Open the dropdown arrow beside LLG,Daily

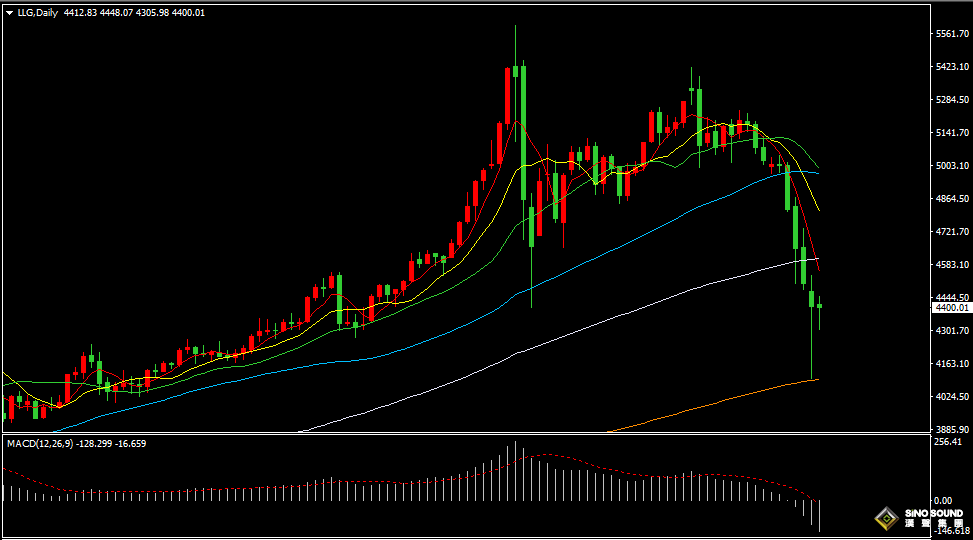coord(9,12)
